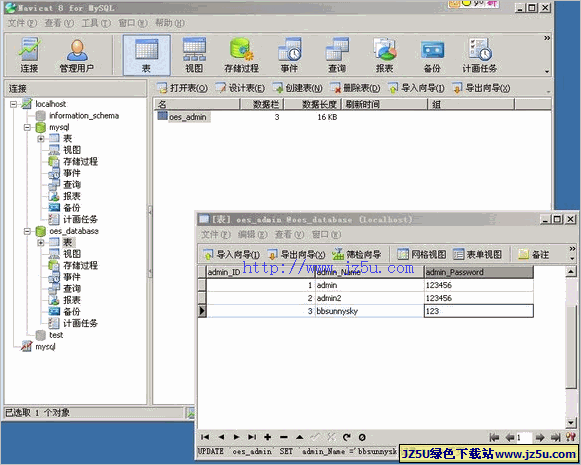Go to last record navigation button

coord(252,437)
